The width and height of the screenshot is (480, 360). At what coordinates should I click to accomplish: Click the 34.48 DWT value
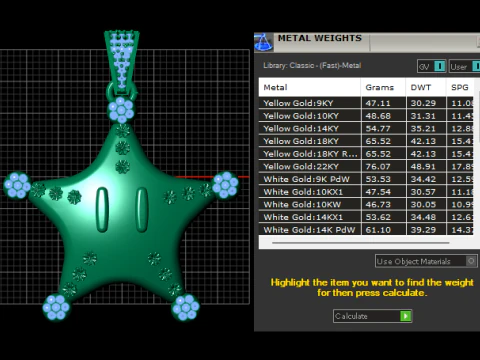(423, 217)
